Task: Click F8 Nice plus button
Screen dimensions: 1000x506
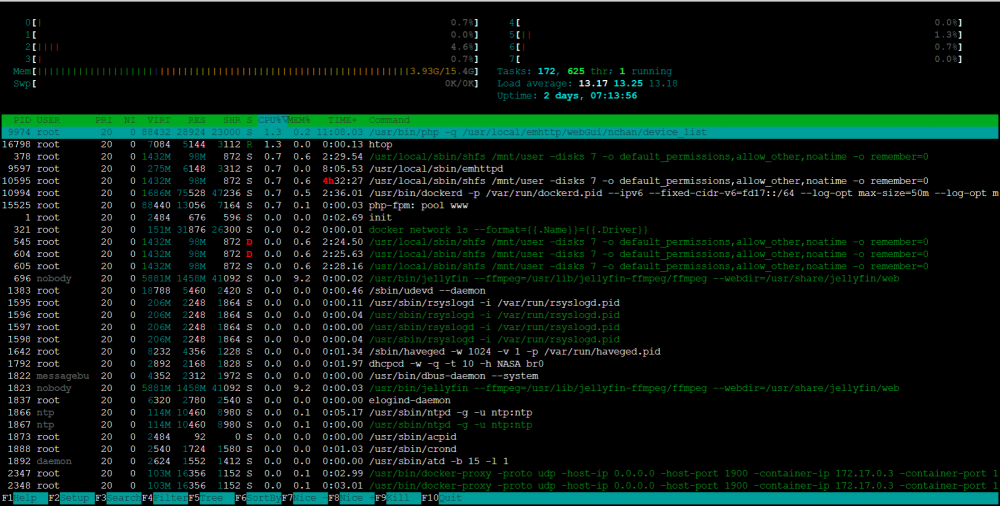Action: point(351,498)
